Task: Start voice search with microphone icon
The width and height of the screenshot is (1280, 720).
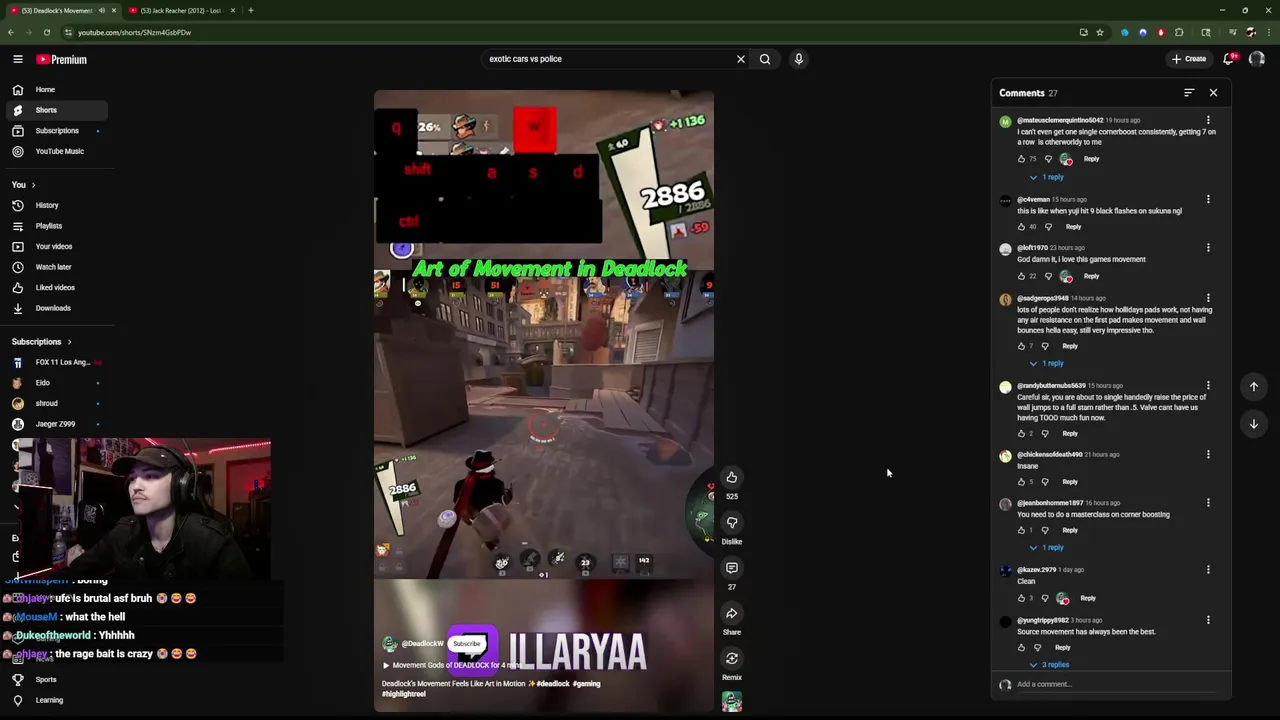Action: tap(798, 59)
